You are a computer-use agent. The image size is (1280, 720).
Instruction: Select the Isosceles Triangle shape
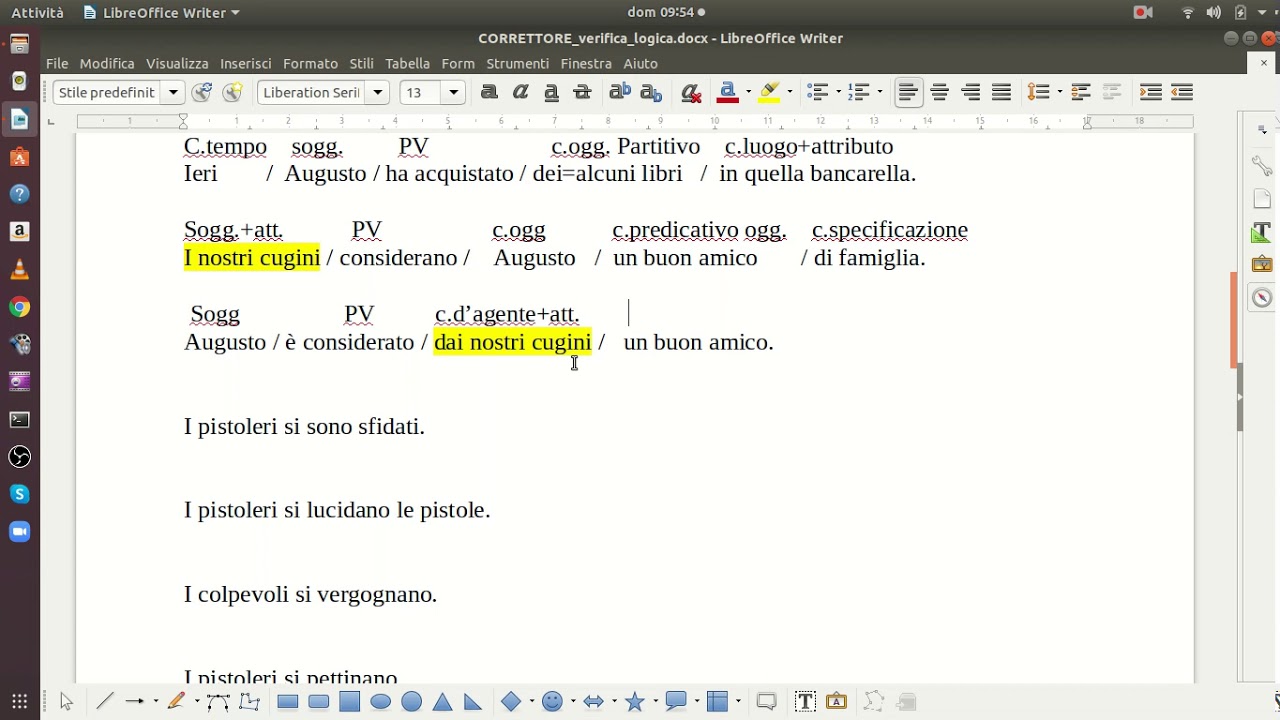(443, 701)
